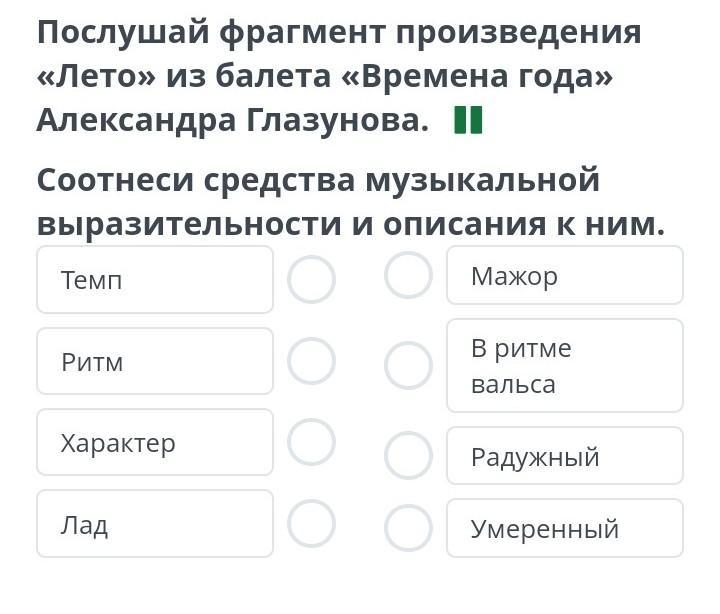This screenshot has height=614, width=720.
Task: Pick the Умеренный description box
Action: 564,528
